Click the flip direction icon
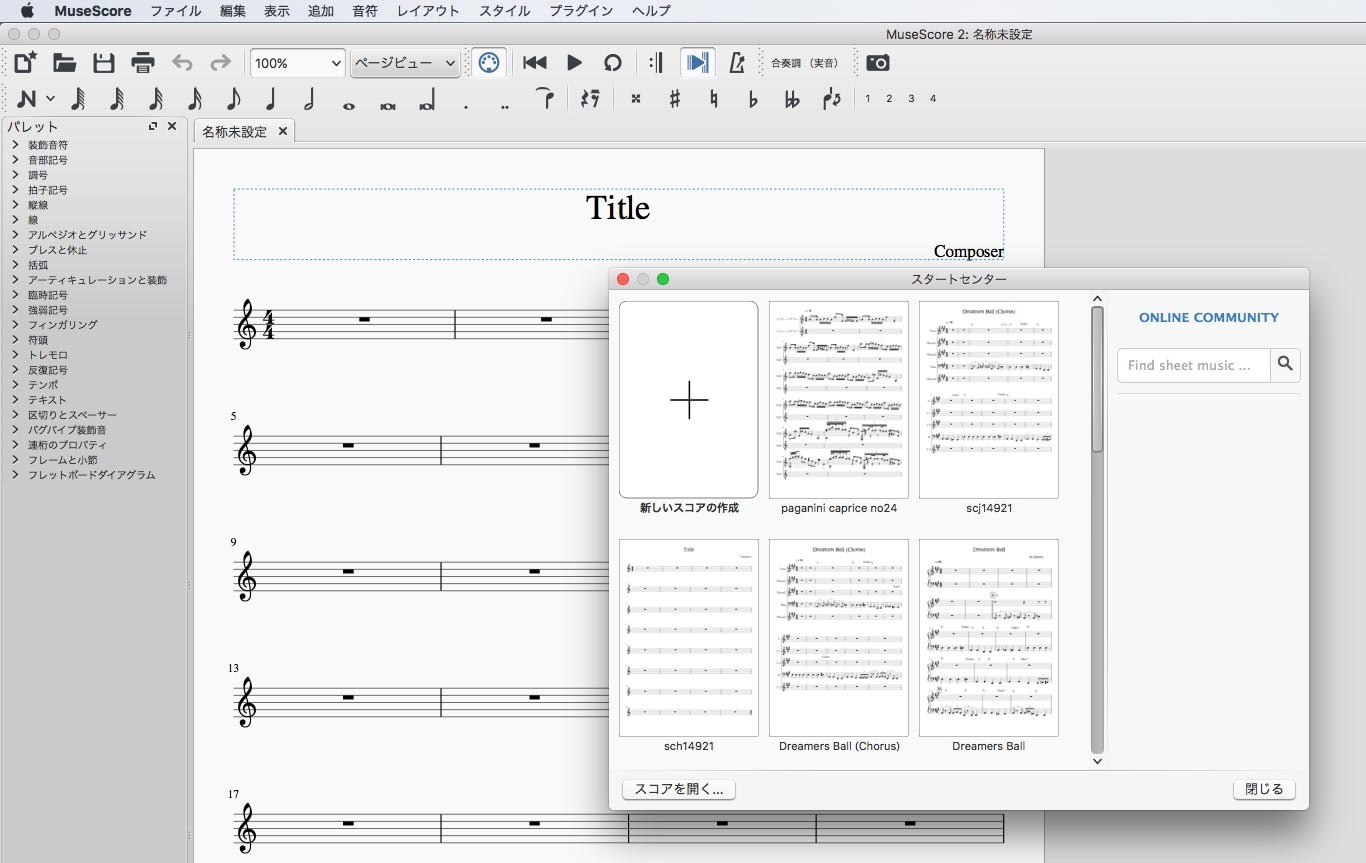This screenshot has height=863, width=1366. coord(831,99)
